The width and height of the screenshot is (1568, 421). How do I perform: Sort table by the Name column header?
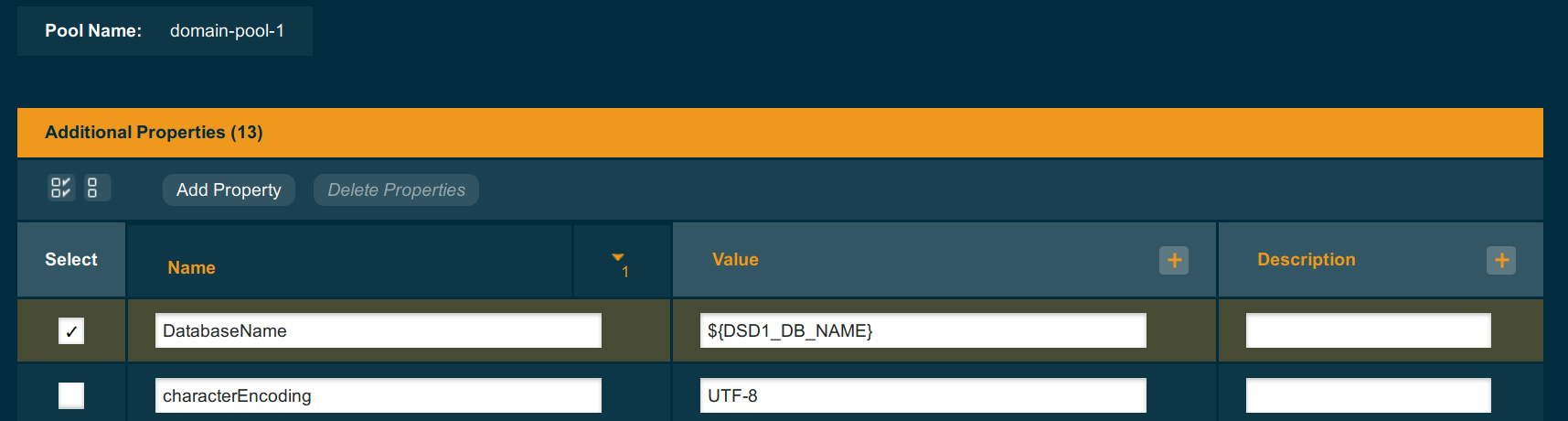pos(191,267)
